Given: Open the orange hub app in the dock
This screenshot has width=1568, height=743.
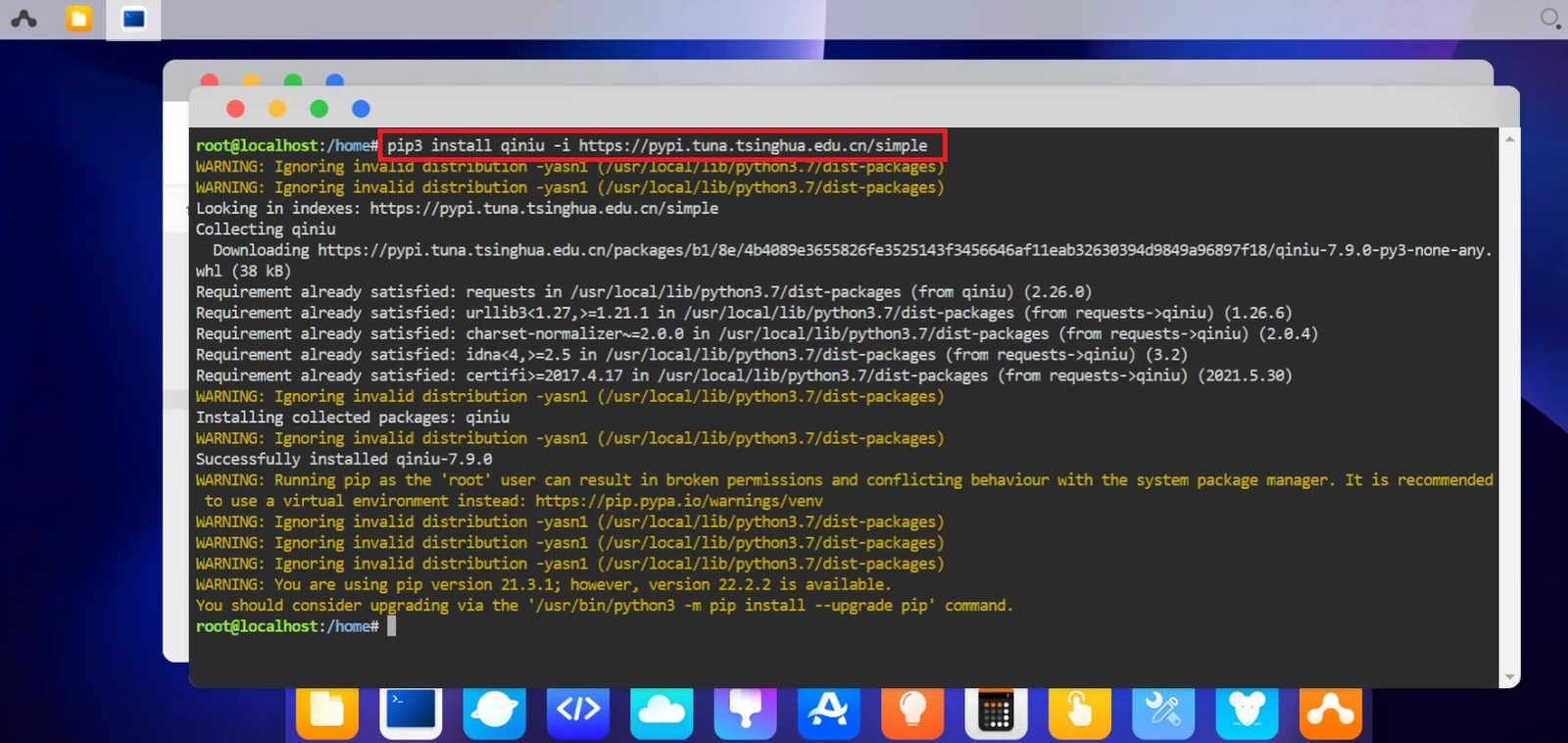Looking at the screenshot, I should (1331, 713).
